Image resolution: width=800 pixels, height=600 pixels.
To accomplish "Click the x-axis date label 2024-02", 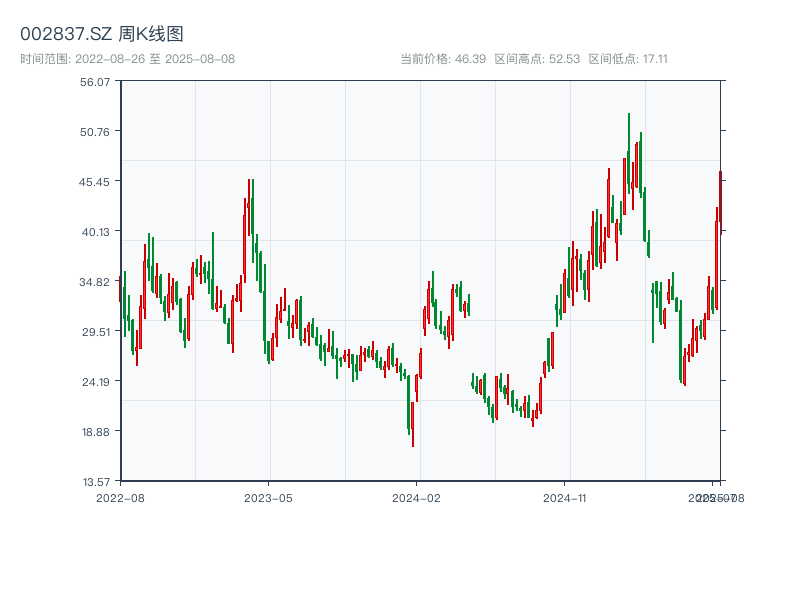I will (416, 498).
